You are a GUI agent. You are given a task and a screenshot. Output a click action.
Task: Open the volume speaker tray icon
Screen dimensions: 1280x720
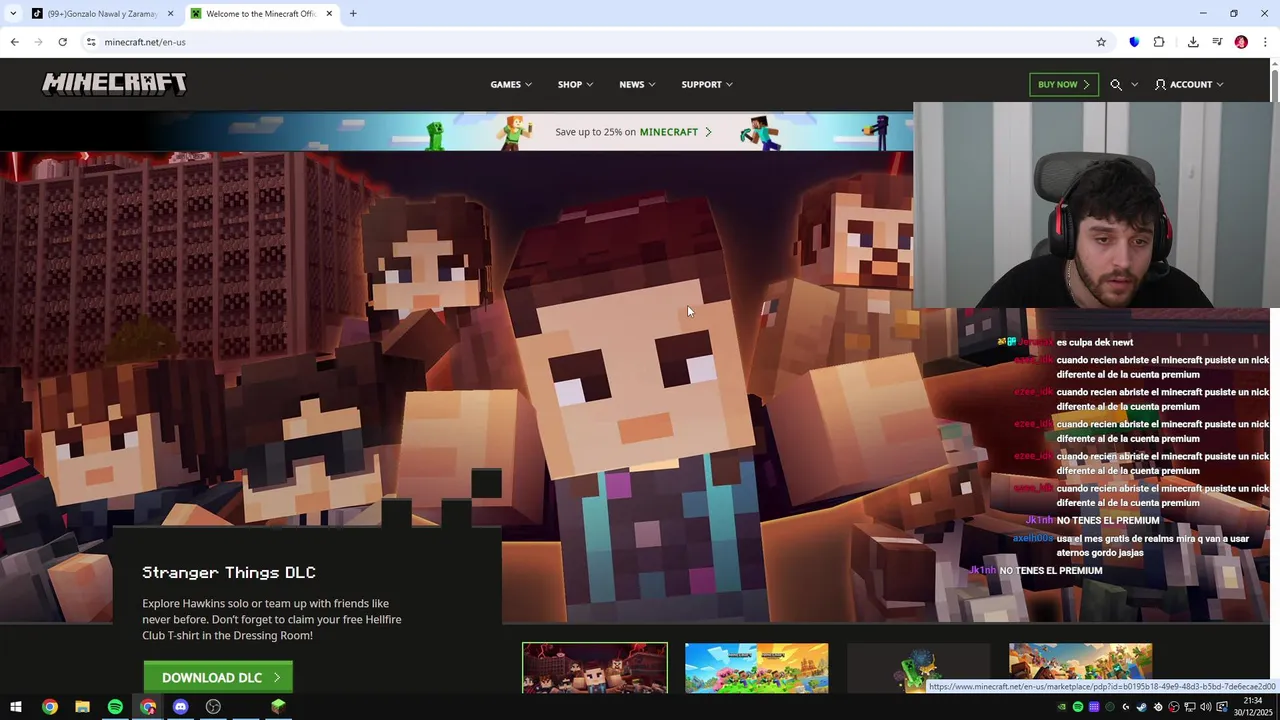click(x=1205, y=707)
